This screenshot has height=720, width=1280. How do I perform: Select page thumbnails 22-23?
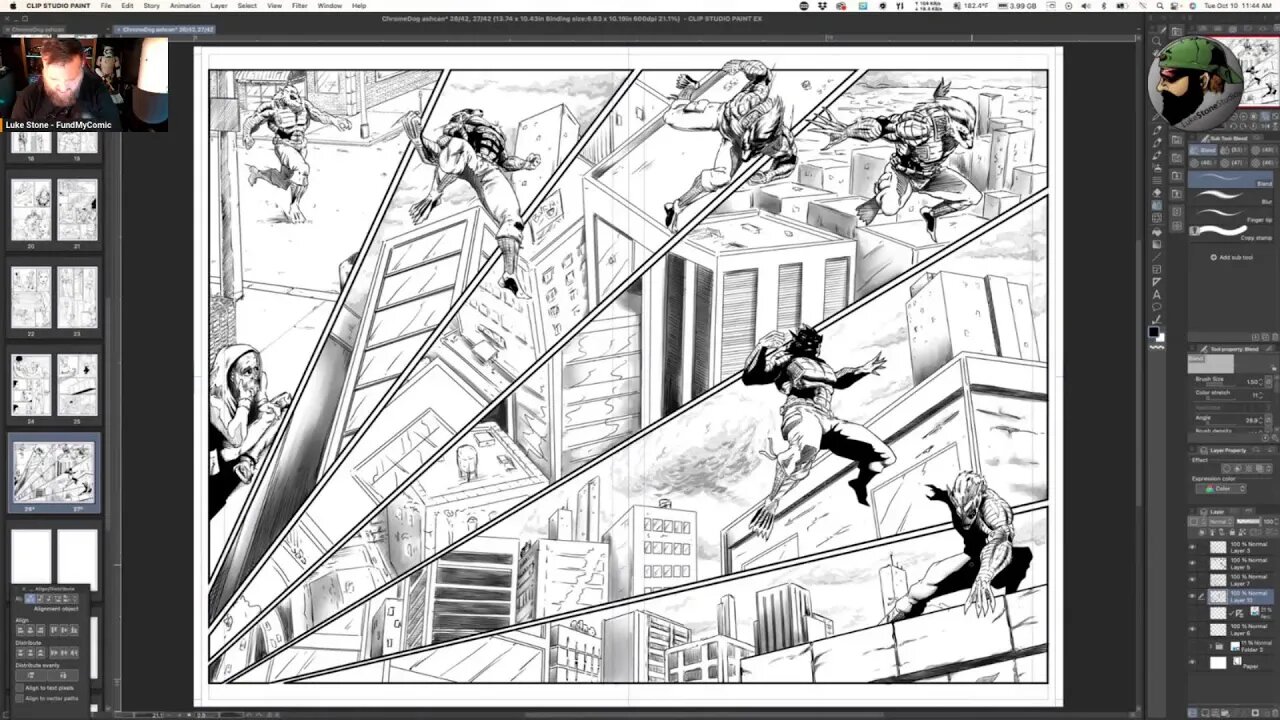tap(54, 297)
